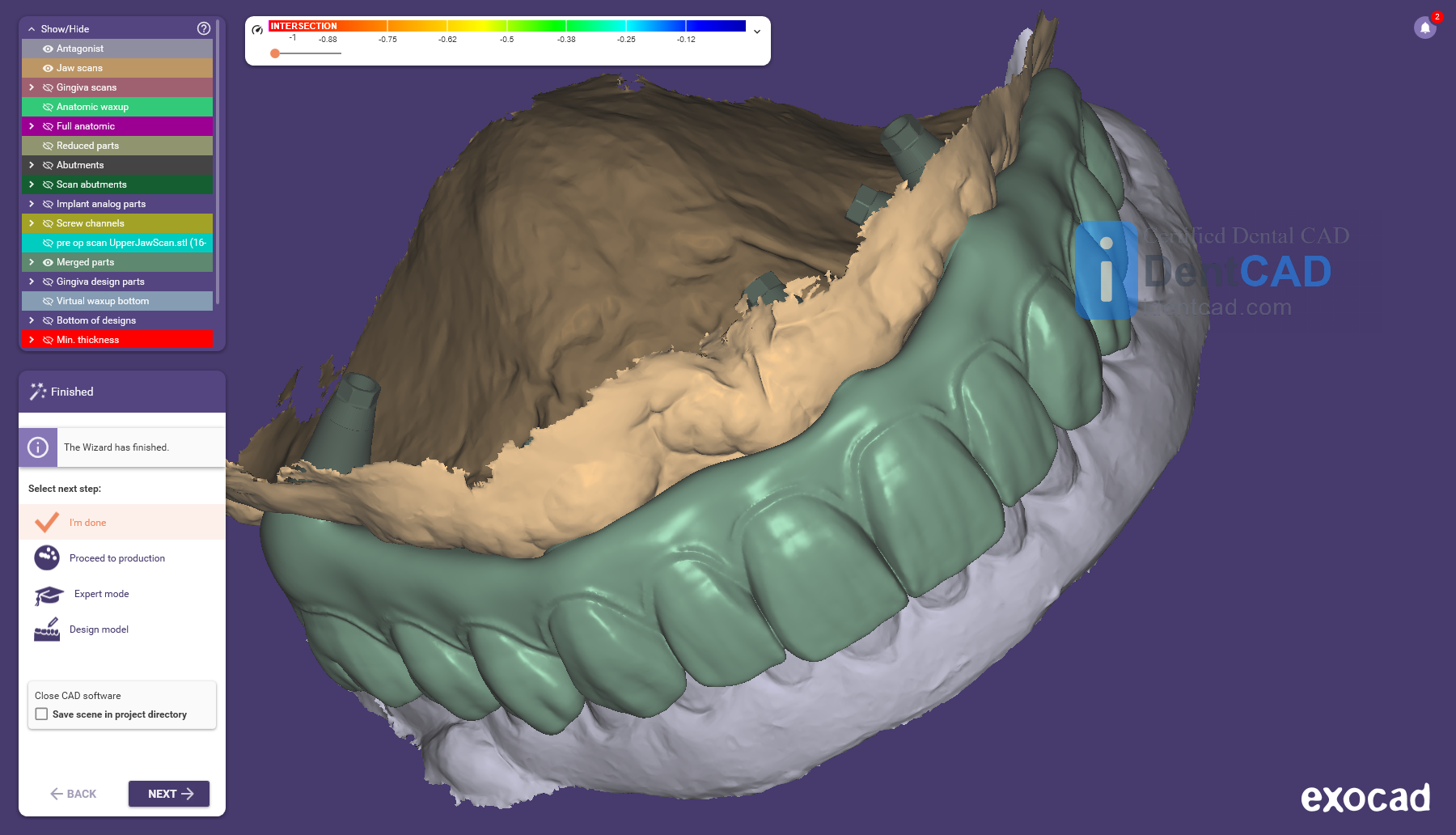Image resolution: width=1456 pixels, height=835 pixels.
Task: Show the Anatomic waxup layer
Action: pos(48,107)
